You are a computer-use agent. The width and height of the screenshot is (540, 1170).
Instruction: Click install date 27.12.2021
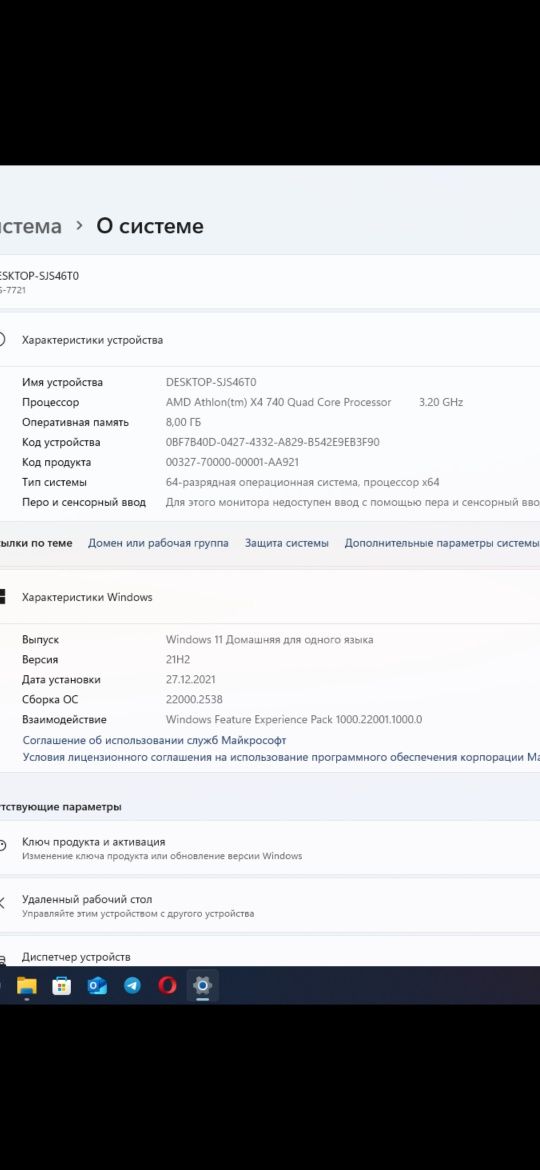pos(190,680)
